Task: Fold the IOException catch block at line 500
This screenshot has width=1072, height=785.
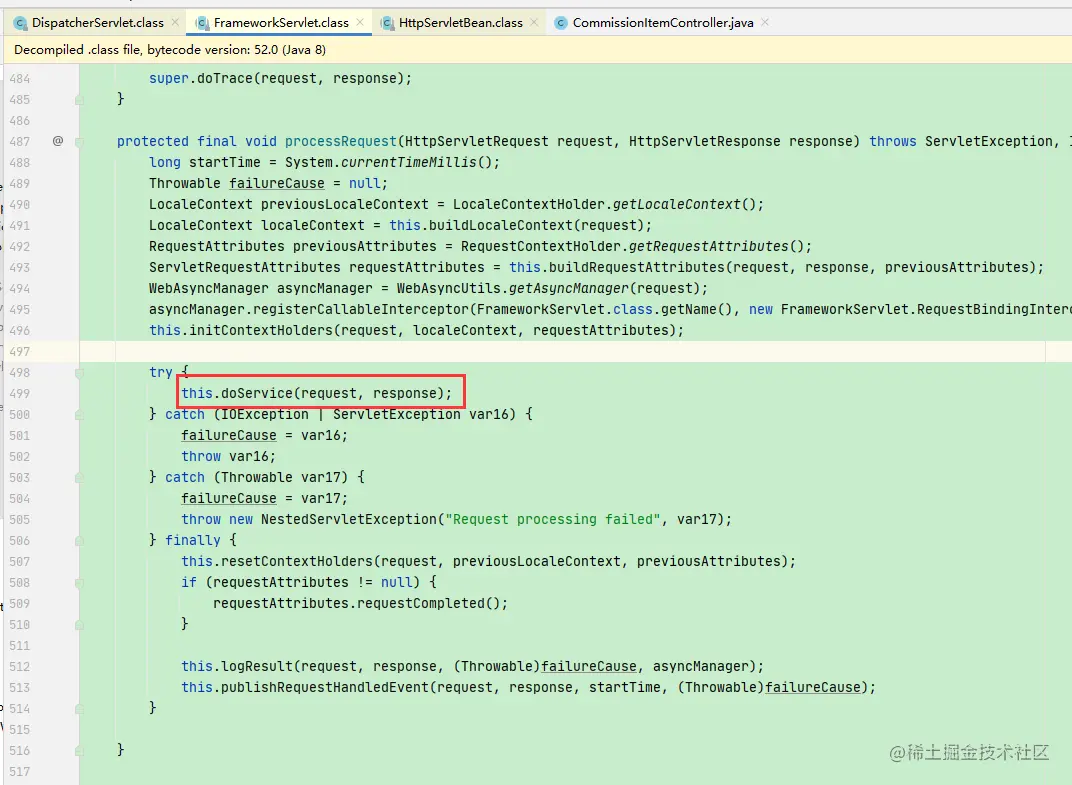Action: coord(79,415)
